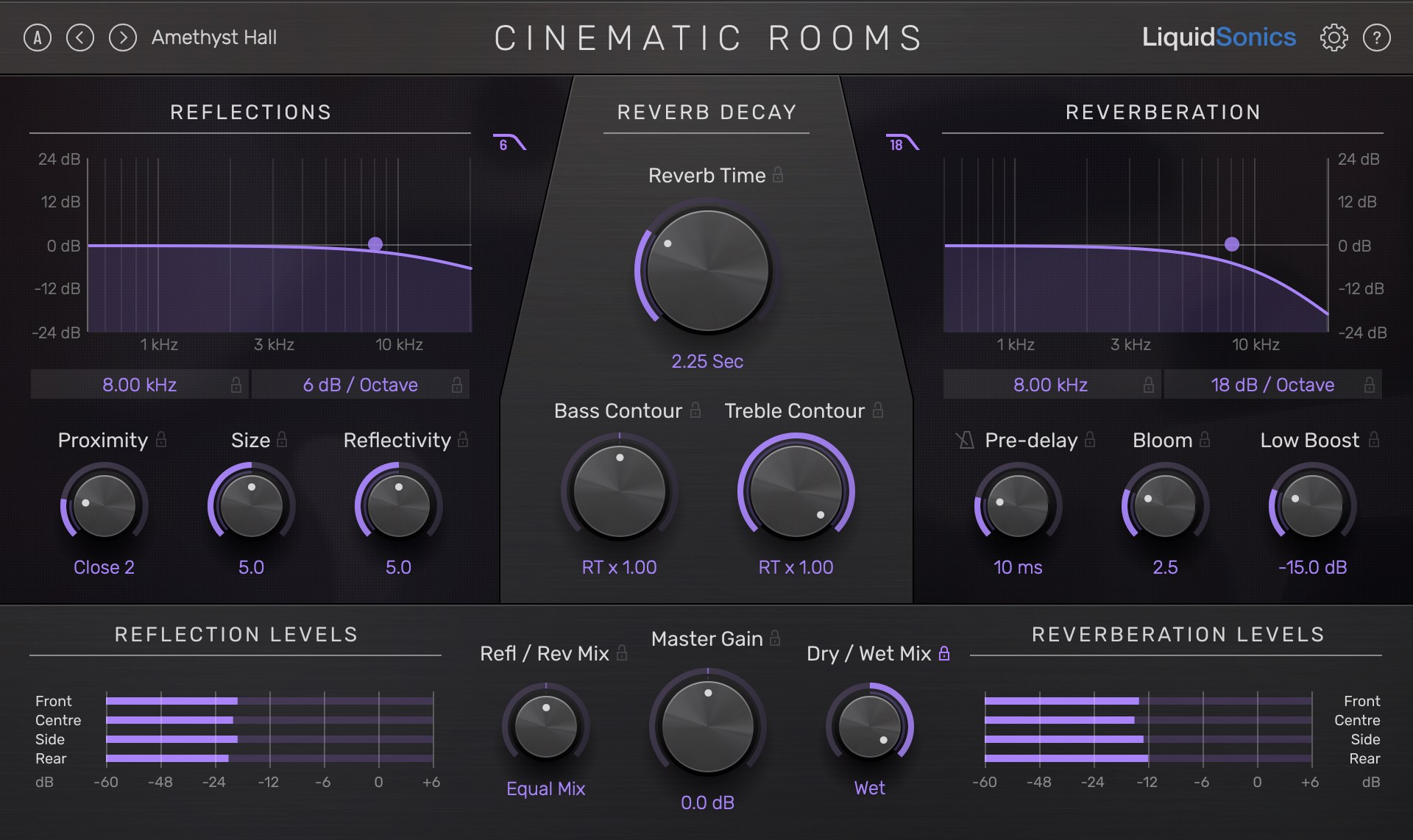
Task: Enable tempo sync with the Pre-delay metronome icon
Action: point(966,441)
